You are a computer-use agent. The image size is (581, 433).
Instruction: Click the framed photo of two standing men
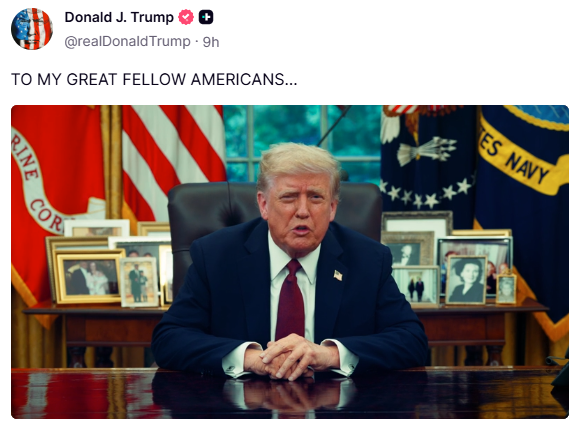pyautogui.click(x=416, y=286)
